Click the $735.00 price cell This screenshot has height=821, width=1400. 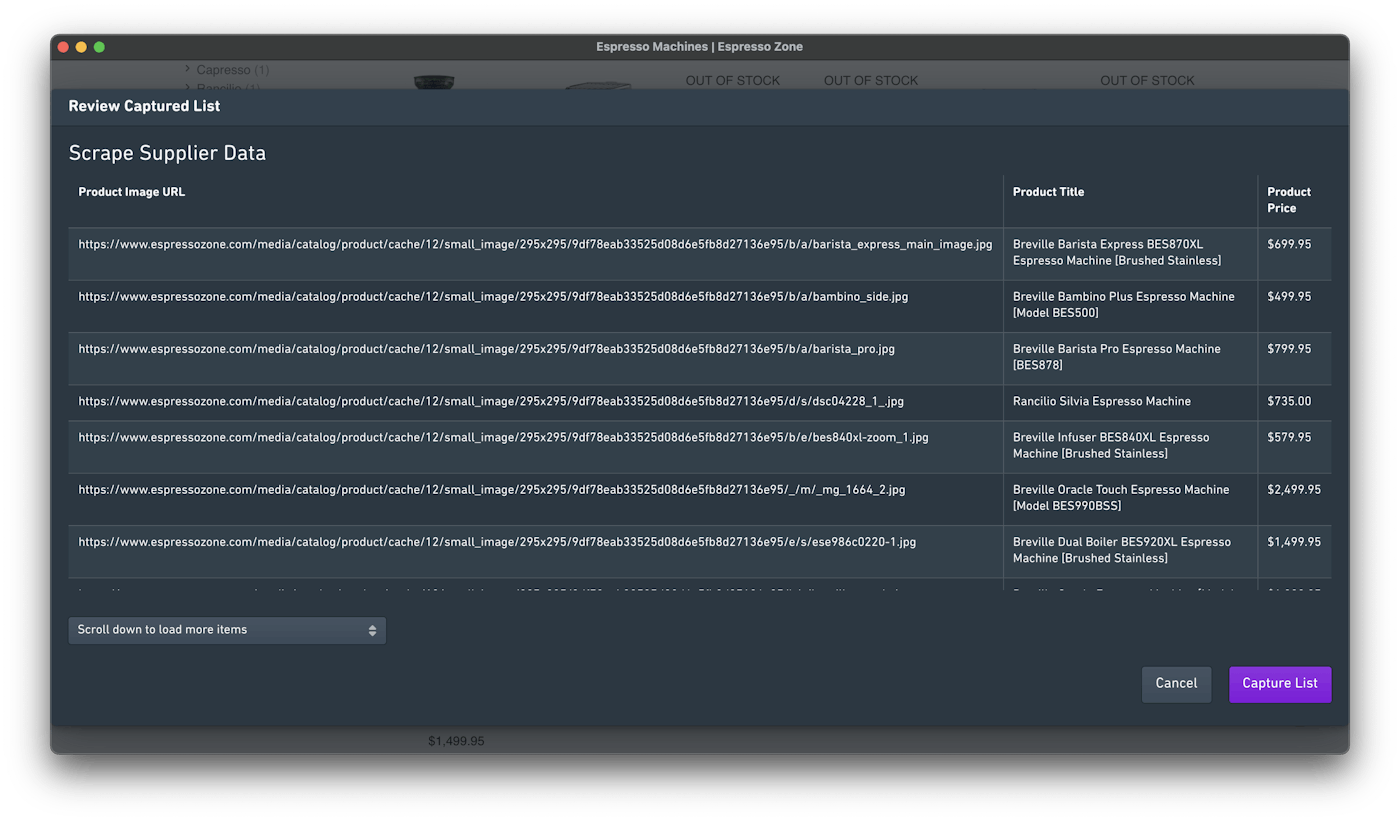pos(1295,403)
